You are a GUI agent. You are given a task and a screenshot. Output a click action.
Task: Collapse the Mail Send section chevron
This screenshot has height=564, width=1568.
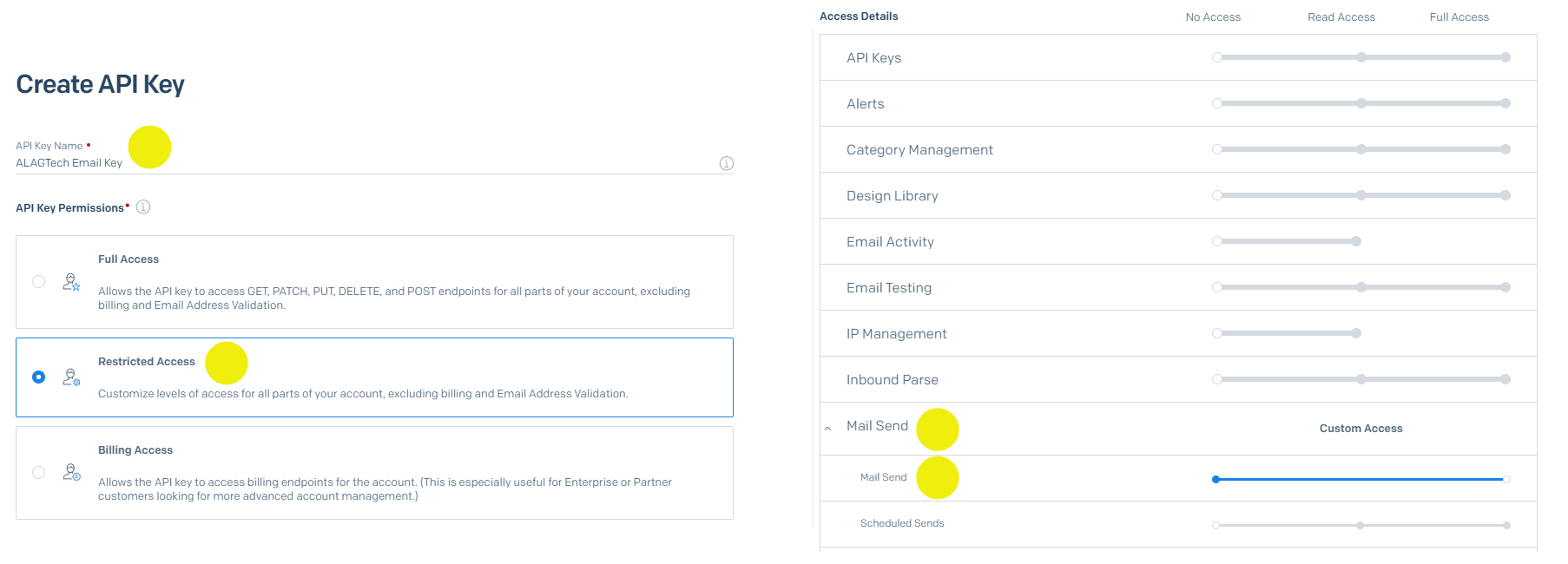(x=827, y=428)
